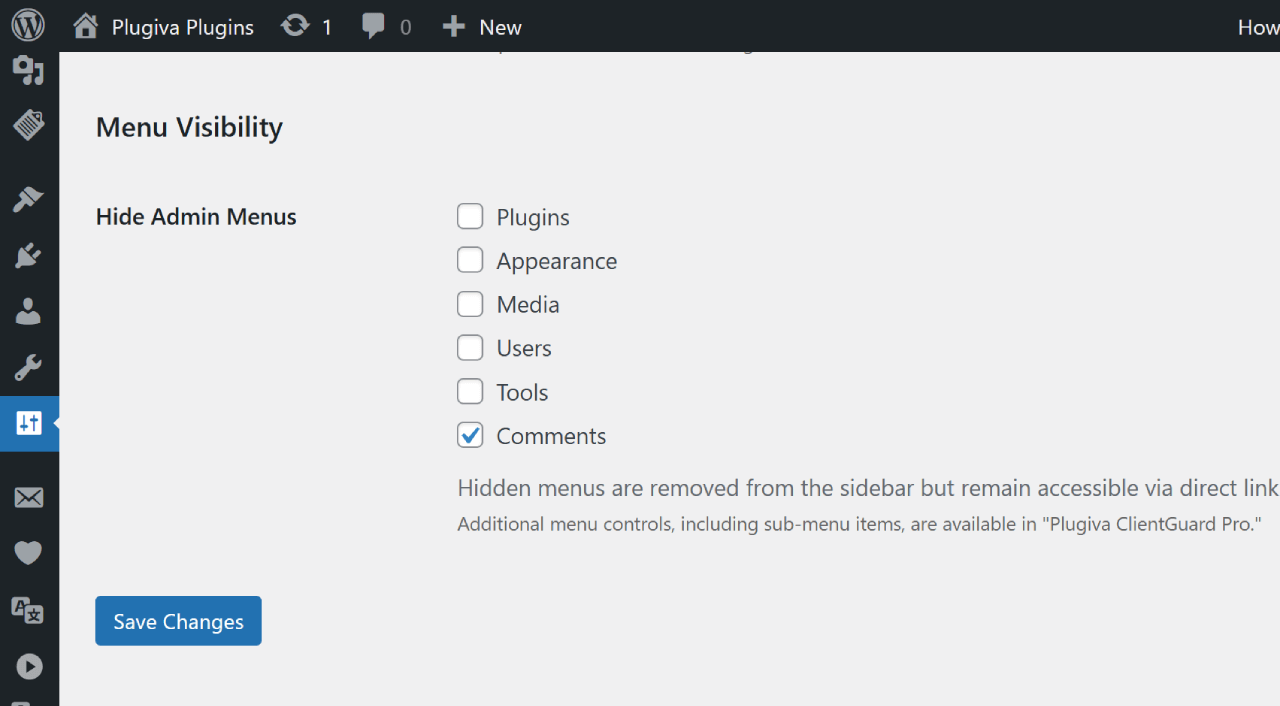This screenshot has height=706, width=1280.
Task: Enable hiding of the Users menu
Action: tap(470, 347)
